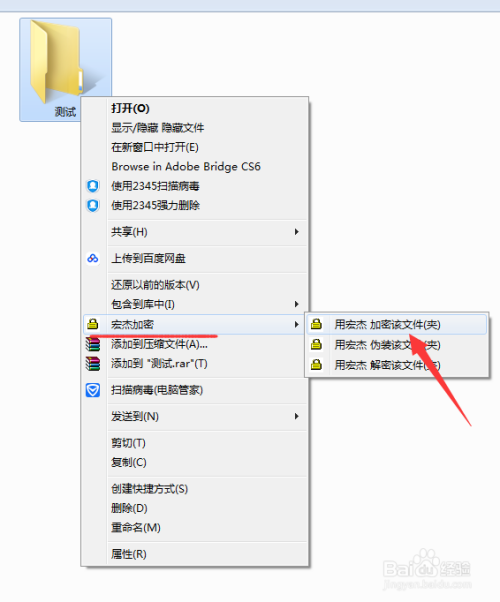Click the Baidu Netdisk cloud icon

coord(93,258)
